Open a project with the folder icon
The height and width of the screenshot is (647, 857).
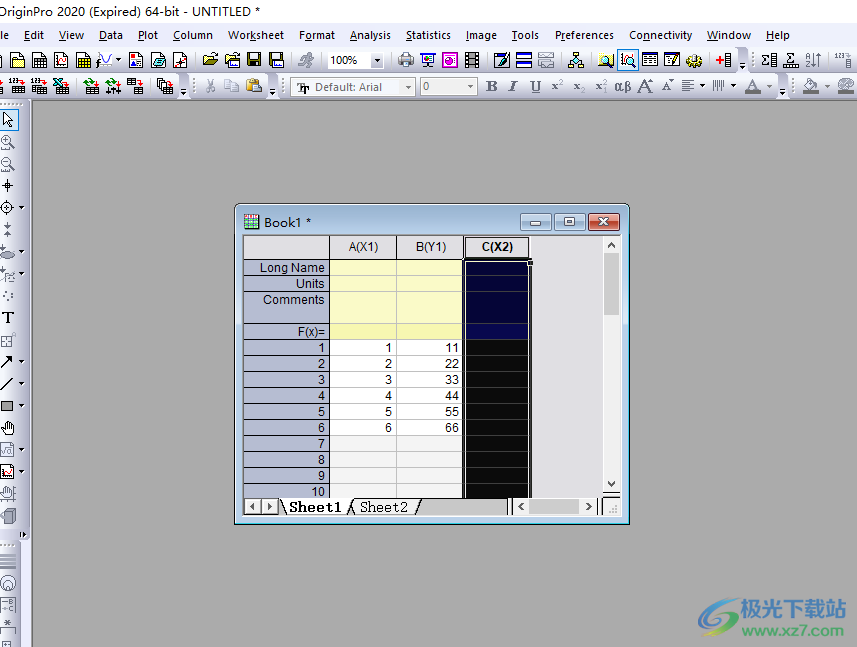210,60
